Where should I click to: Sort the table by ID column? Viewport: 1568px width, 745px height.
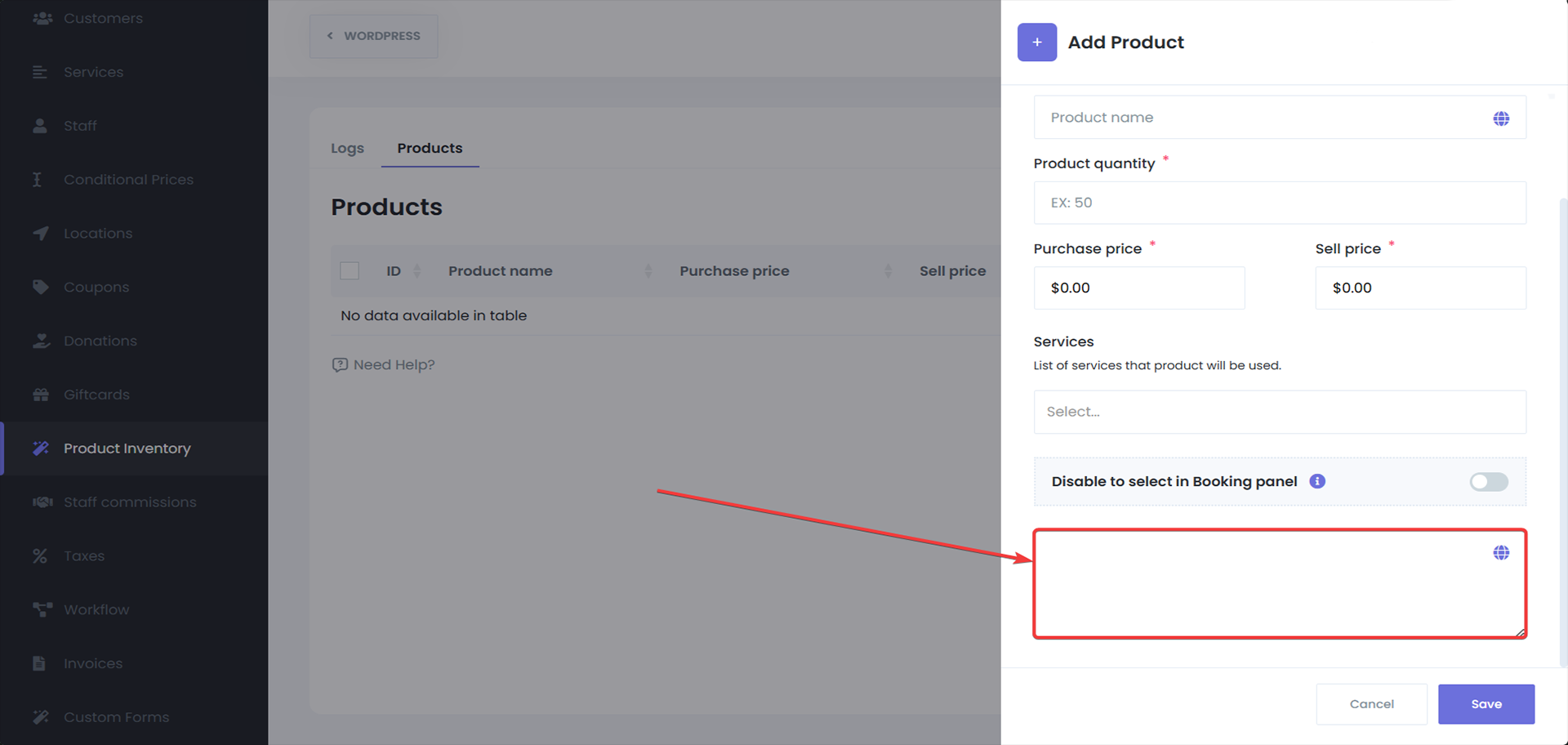(394, 270)
